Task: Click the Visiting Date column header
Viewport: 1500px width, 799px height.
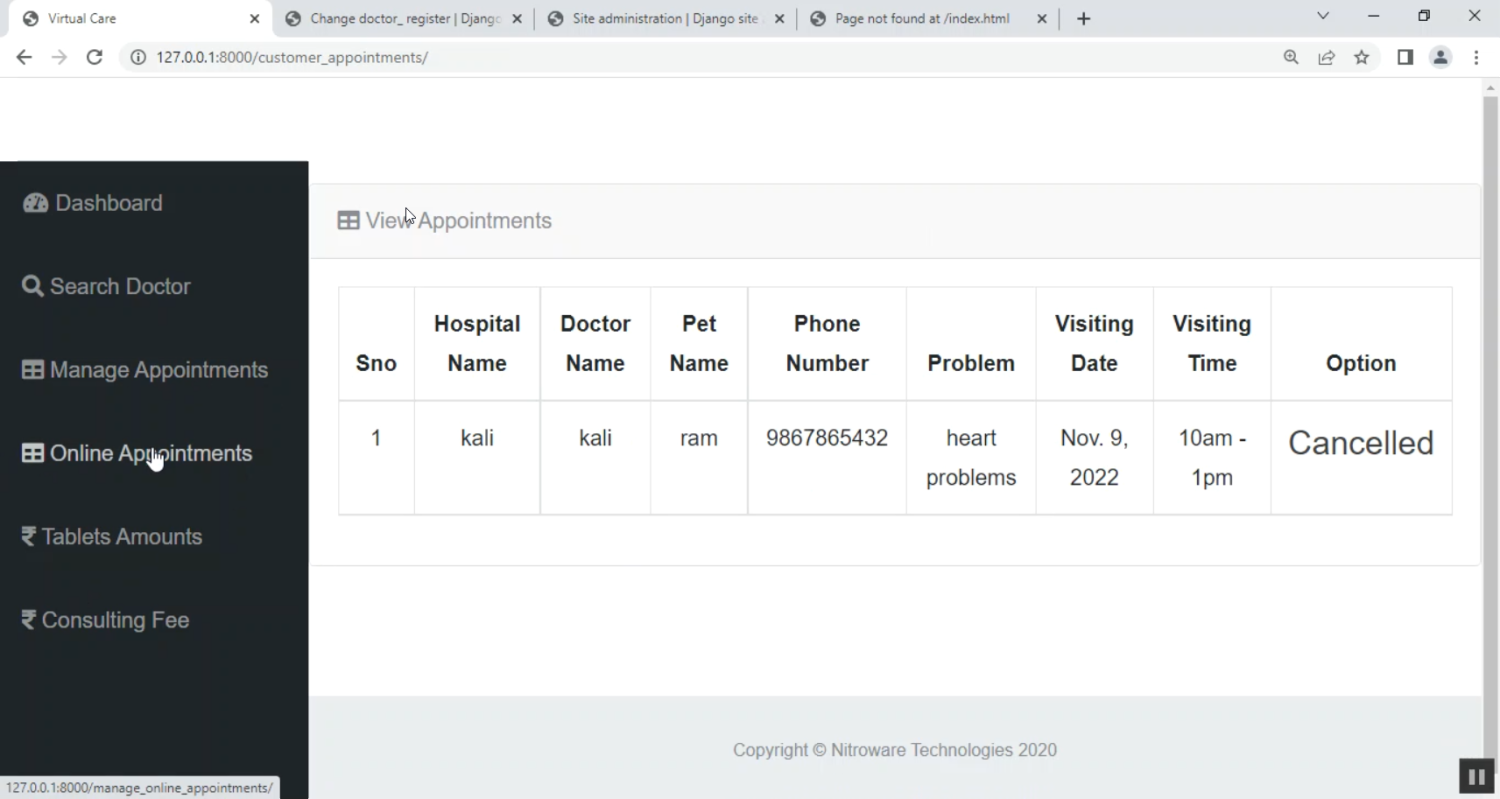Action: coord(1094,344)
